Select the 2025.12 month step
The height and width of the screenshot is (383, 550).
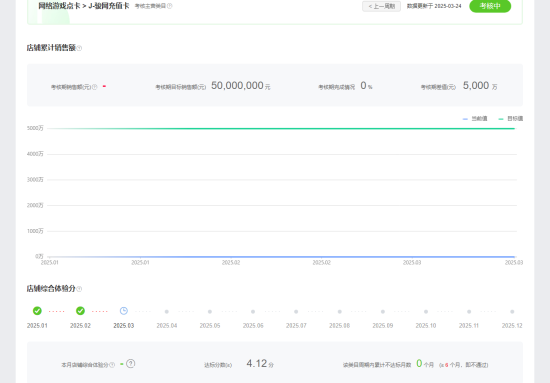point(512,311)
